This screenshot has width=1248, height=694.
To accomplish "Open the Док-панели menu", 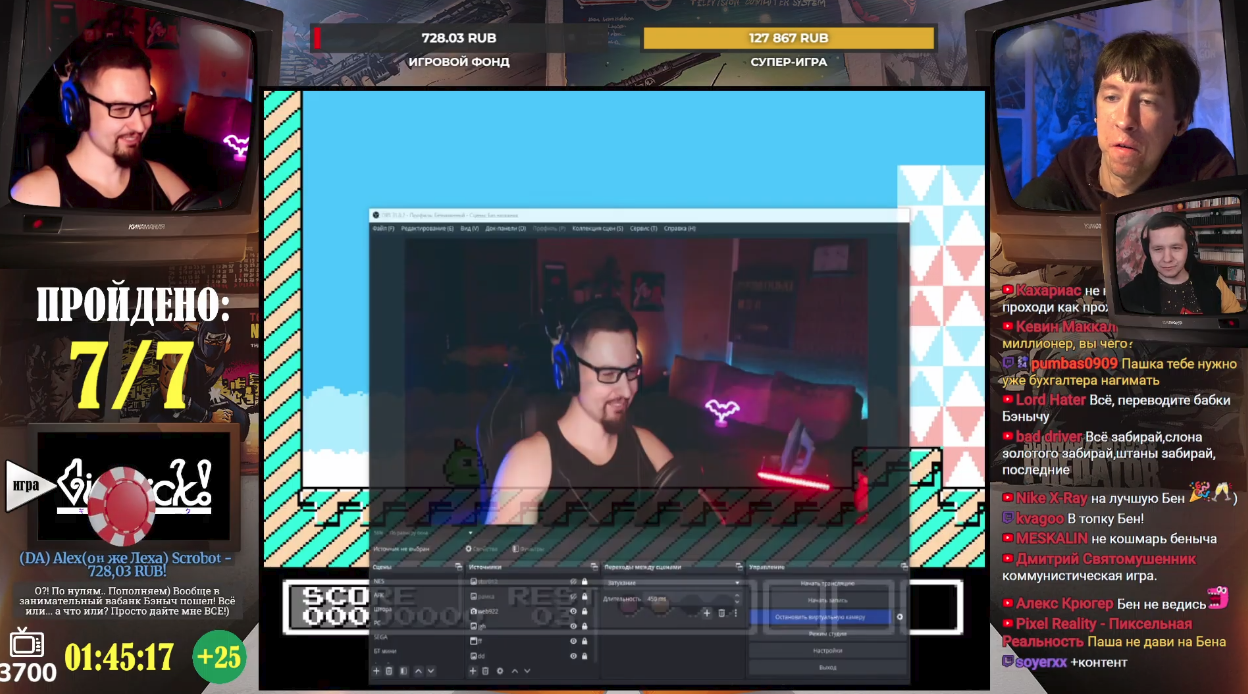I will click(x=506, y=229).
